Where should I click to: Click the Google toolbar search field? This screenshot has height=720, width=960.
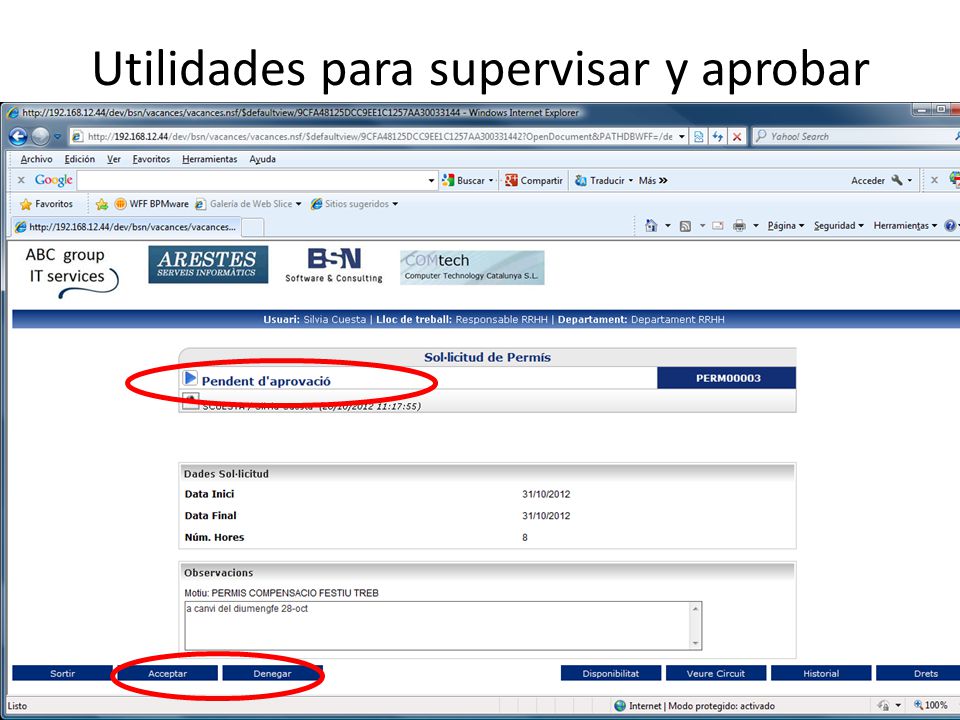coord(251,180)
